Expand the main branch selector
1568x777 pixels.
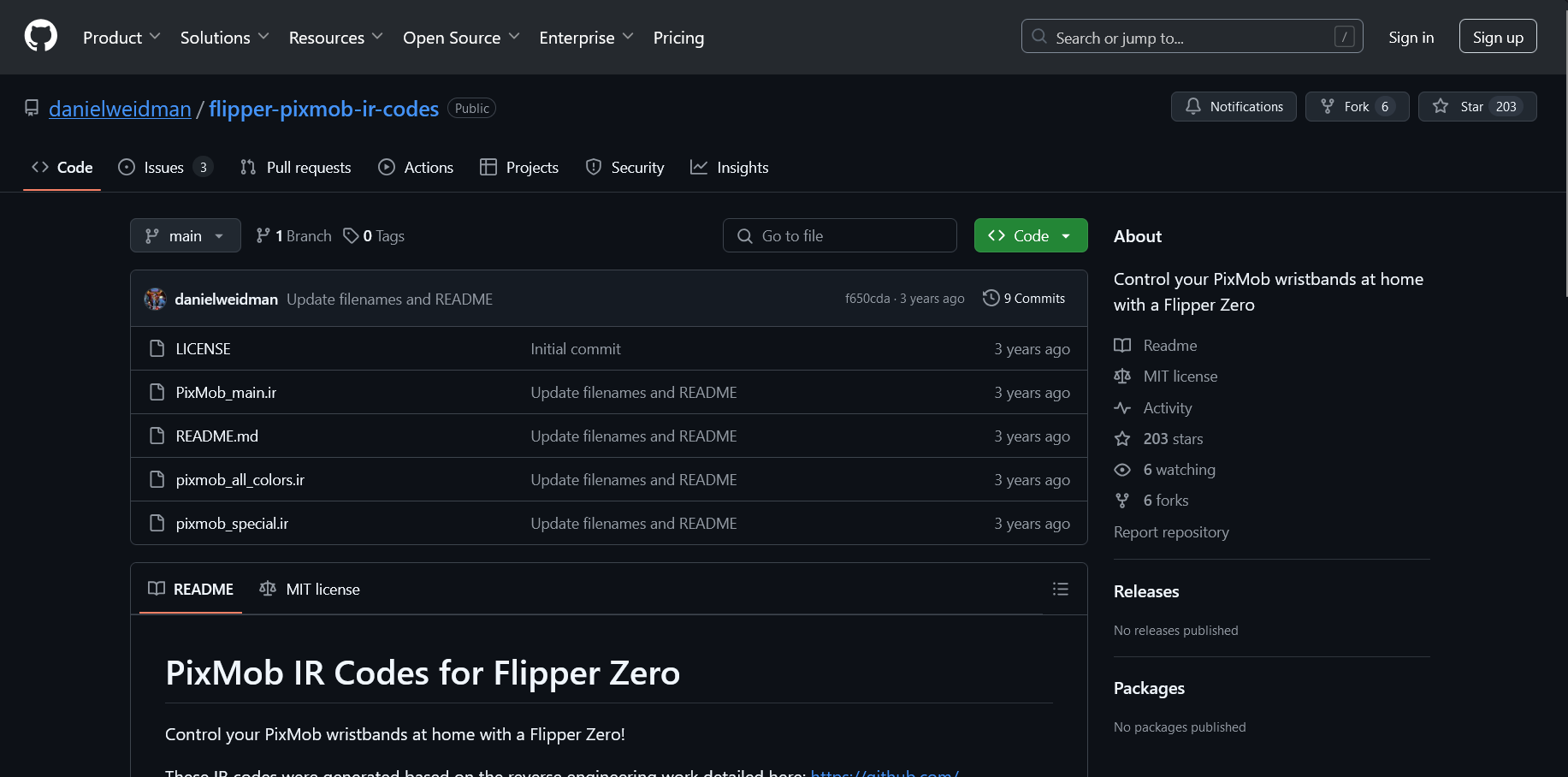[185, 235]
